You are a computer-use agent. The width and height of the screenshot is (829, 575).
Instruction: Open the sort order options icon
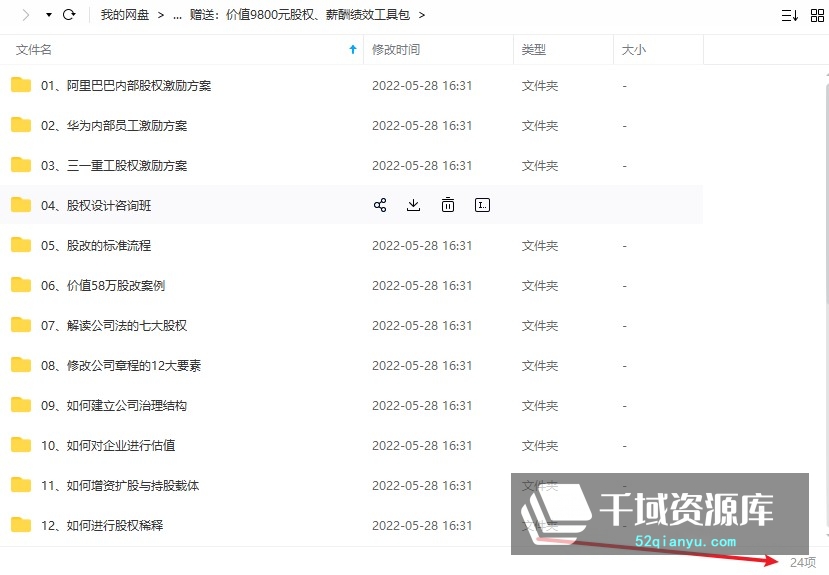pos(789,15)
